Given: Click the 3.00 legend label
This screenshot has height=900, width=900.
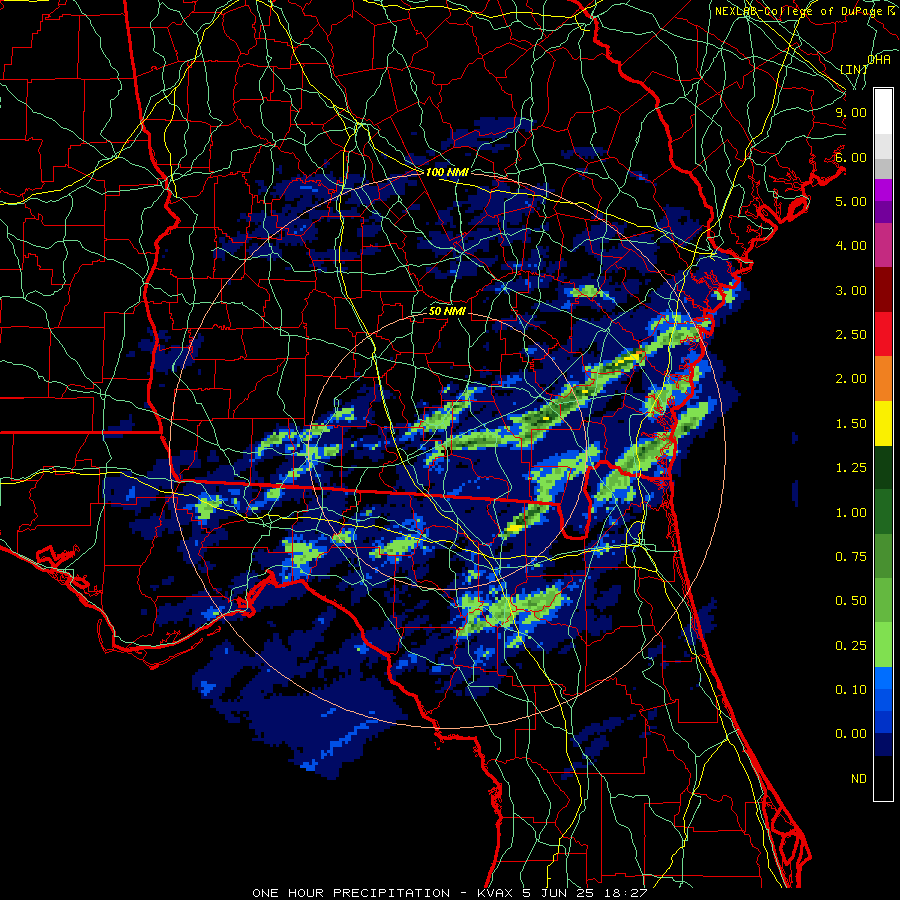Looking at the screenshot, I should click(x=851, y=290).
